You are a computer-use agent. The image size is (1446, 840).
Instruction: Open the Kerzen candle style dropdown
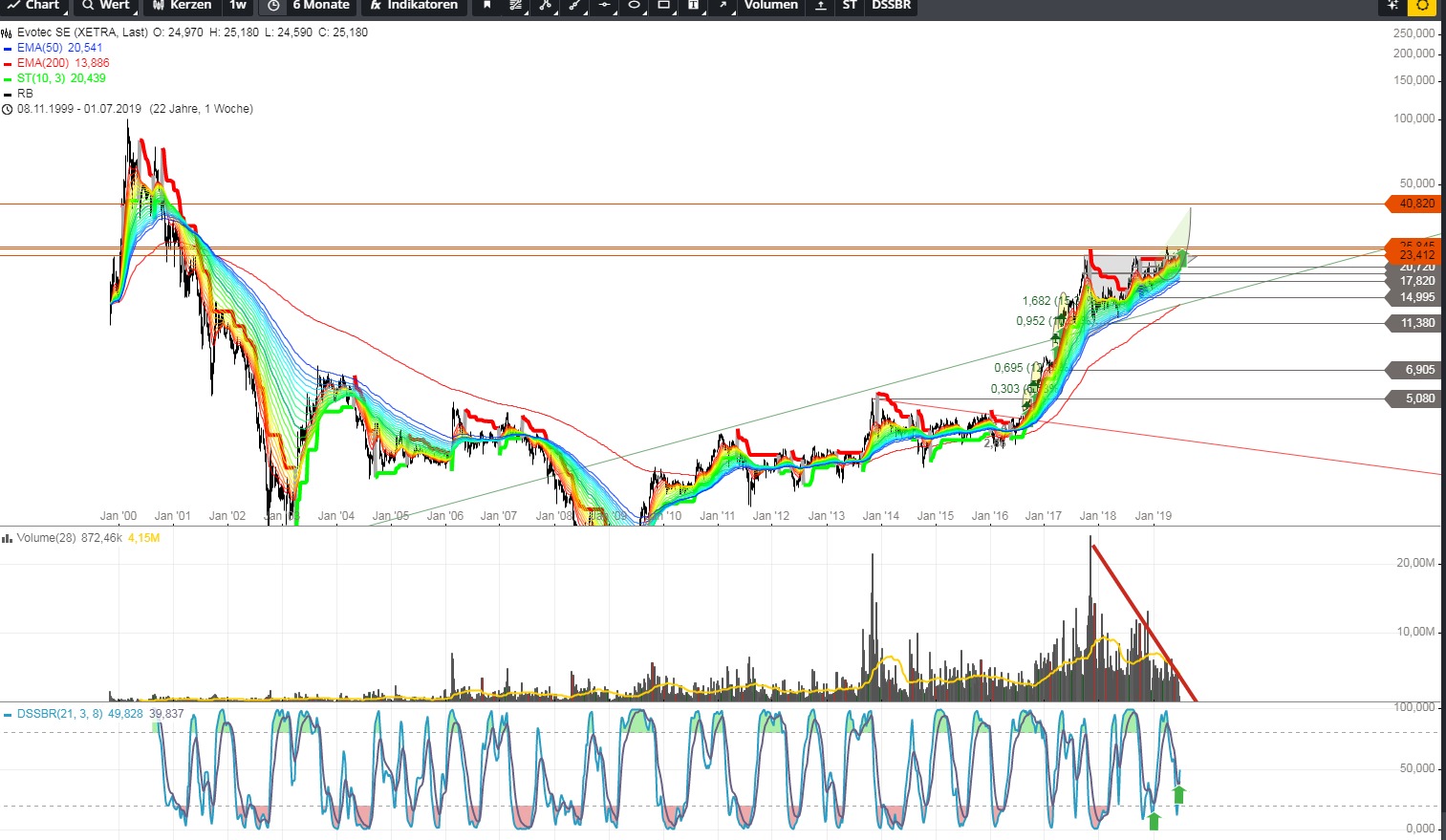click(182, 6)
